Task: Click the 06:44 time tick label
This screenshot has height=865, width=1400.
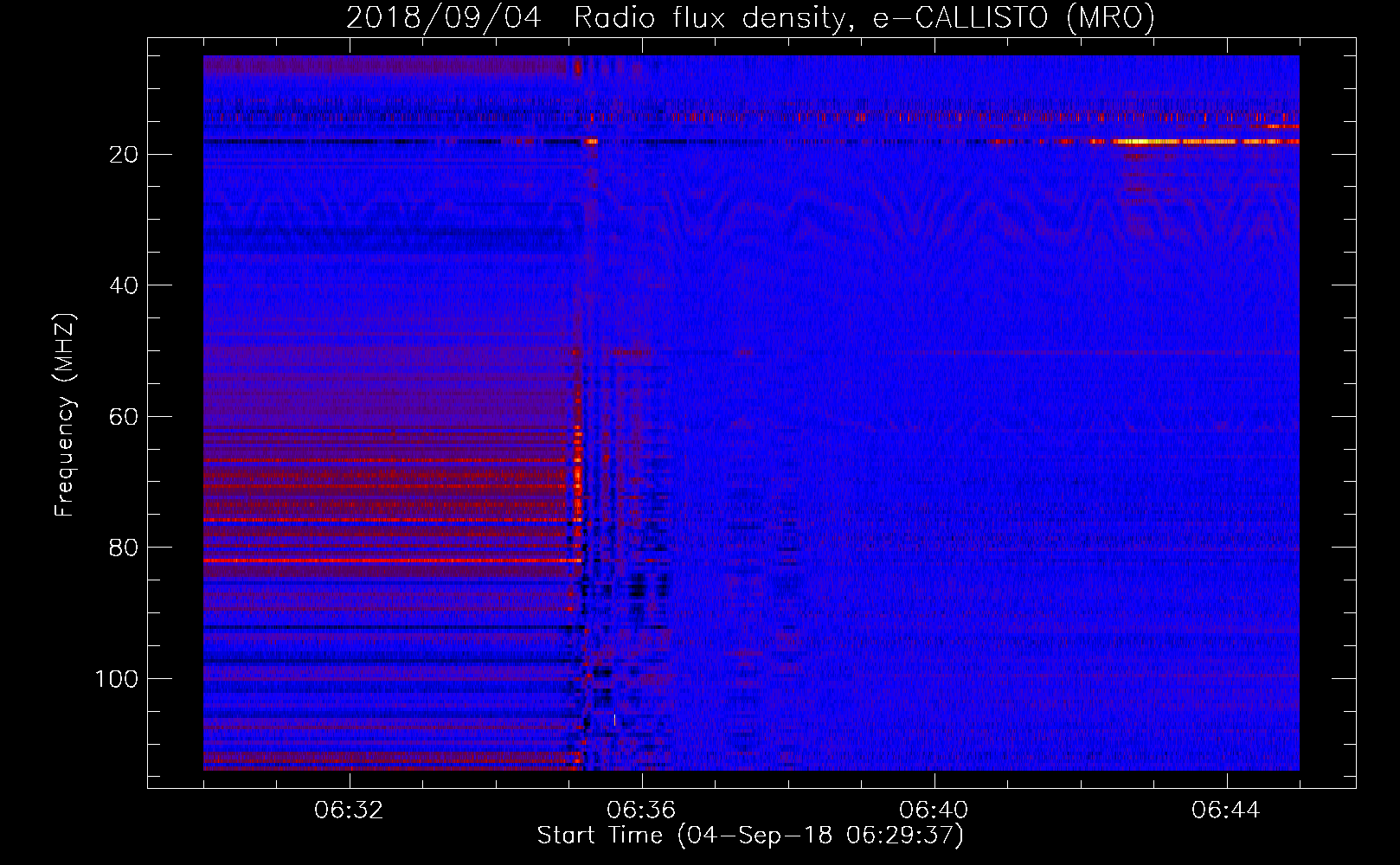Action: click(x=1226, y=811)
